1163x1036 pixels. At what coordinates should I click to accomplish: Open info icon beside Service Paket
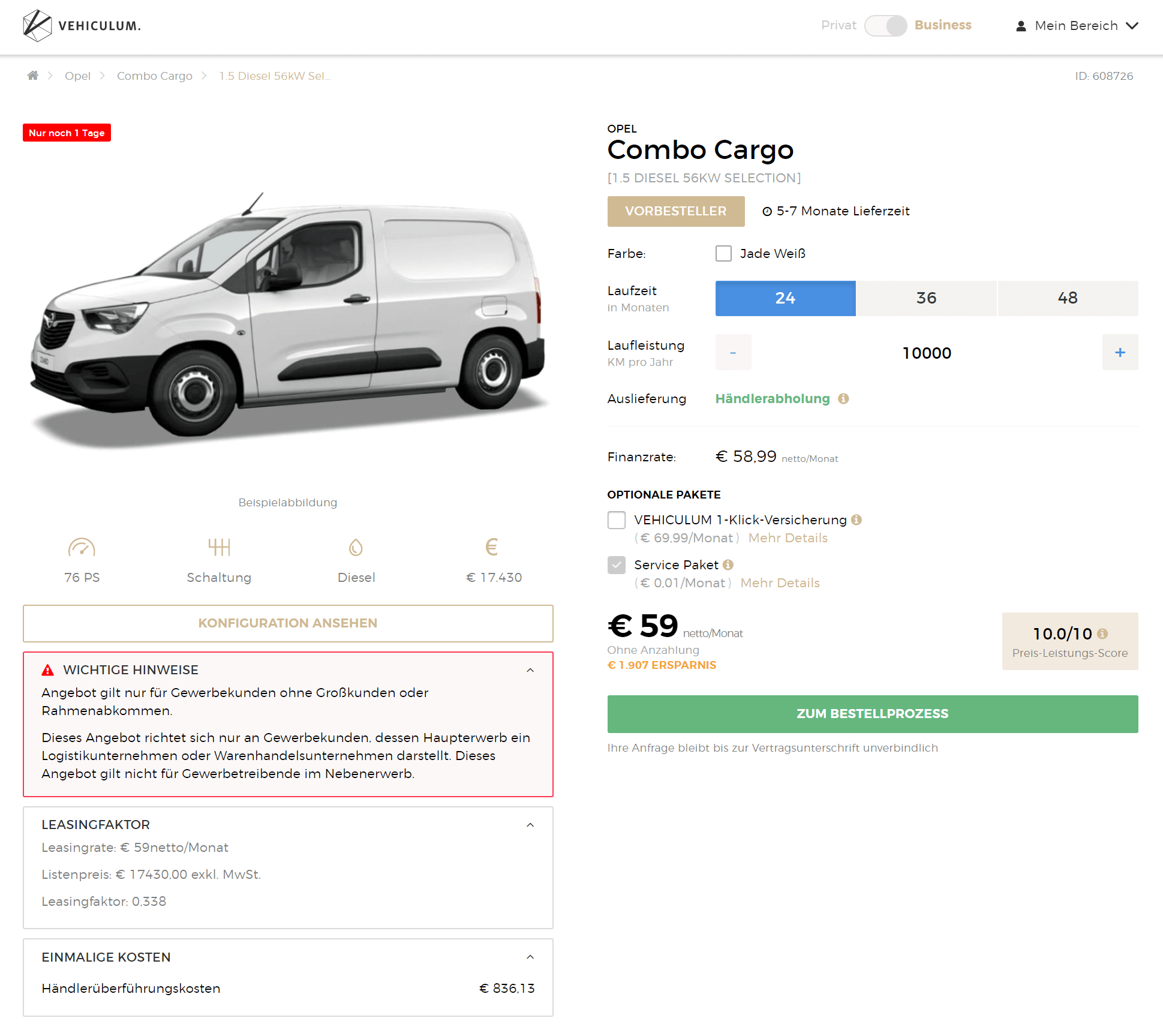tap(728, 565)
